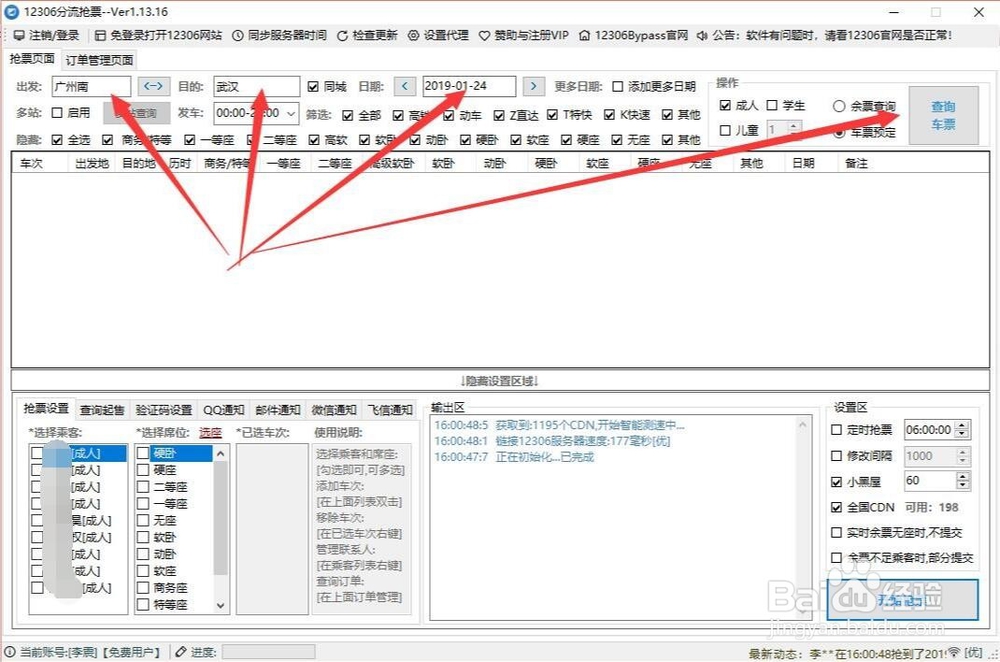This screenshot has width=1000, height=662.
Task: Toggle 成人 checkbox
Action: pos(725,105)
